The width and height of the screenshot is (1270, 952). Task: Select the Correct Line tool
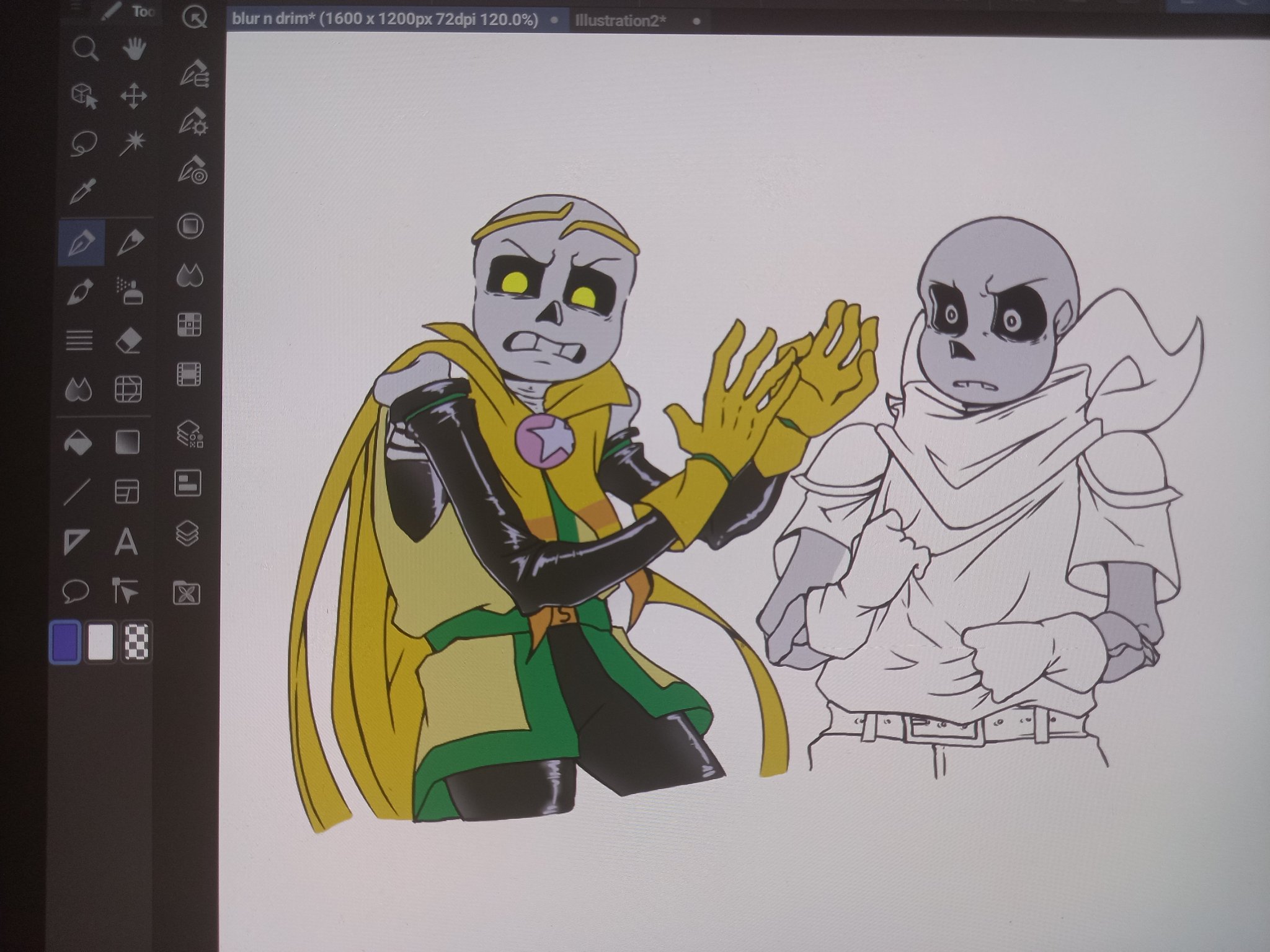click(126, 591)
